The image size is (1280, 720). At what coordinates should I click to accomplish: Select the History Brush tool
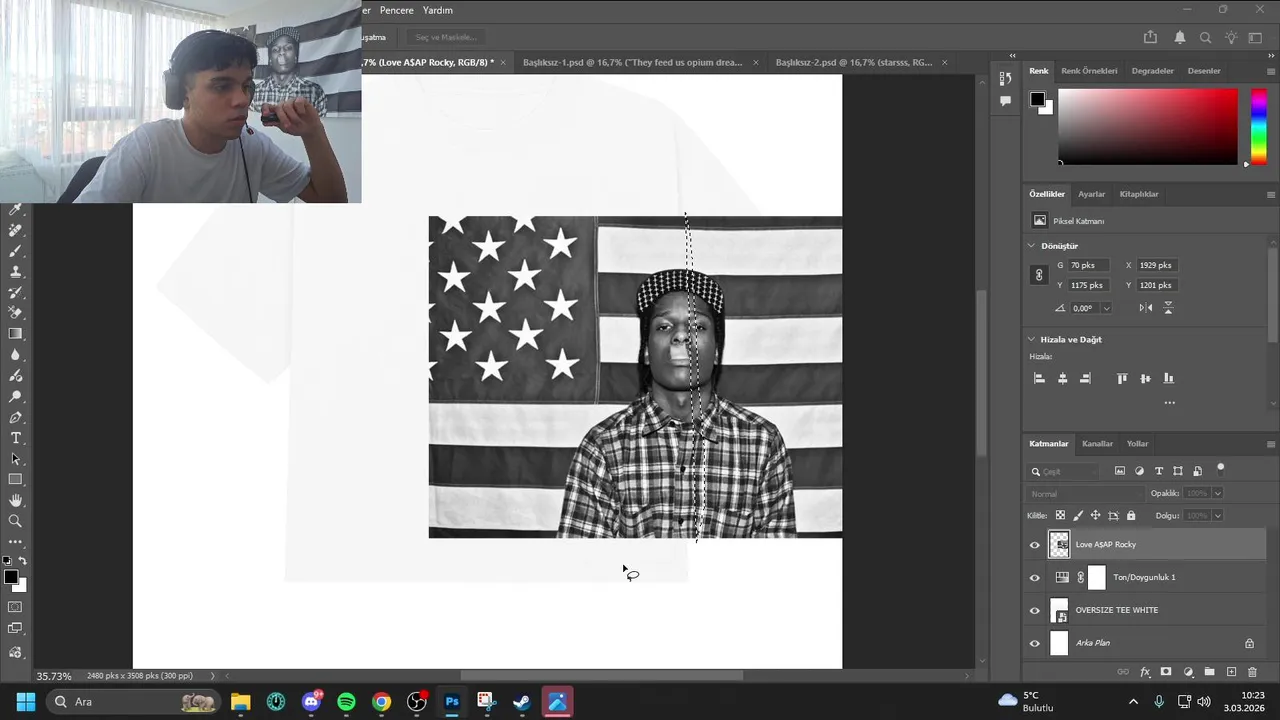pyautogui.click(x=15, y=292)
